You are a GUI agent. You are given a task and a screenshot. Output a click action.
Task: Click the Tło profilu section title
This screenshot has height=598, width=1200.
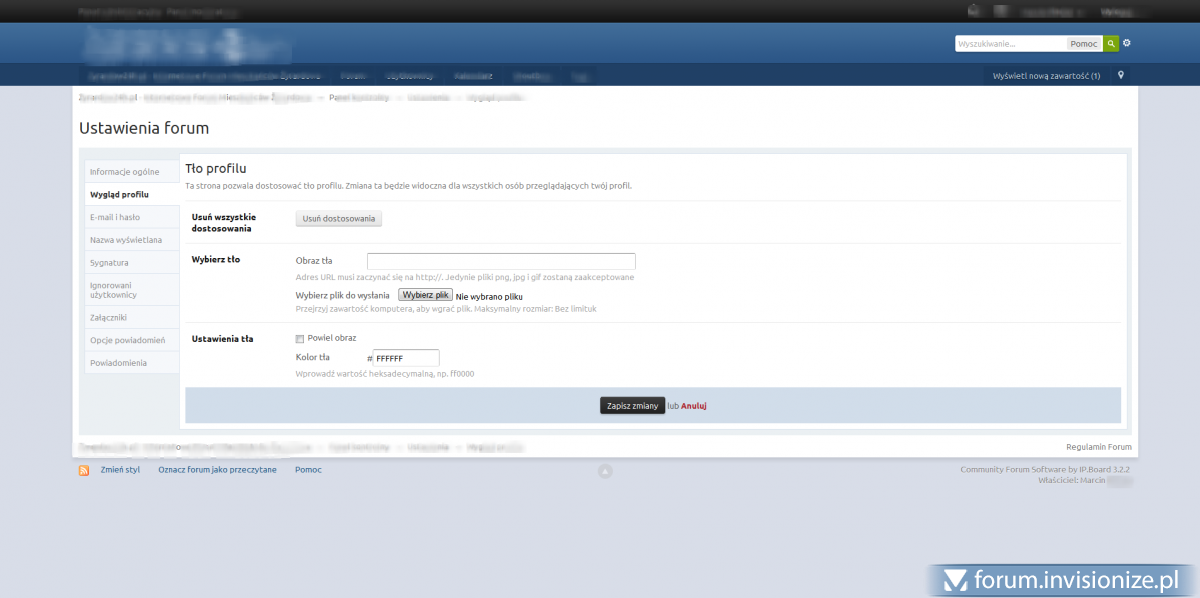[x=216, y=168]
